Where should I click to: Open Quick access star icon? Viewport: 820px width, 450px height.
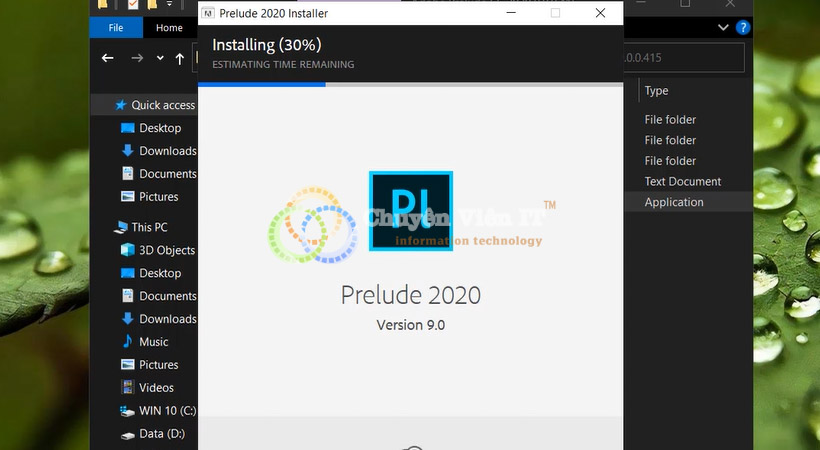[121, 105]
